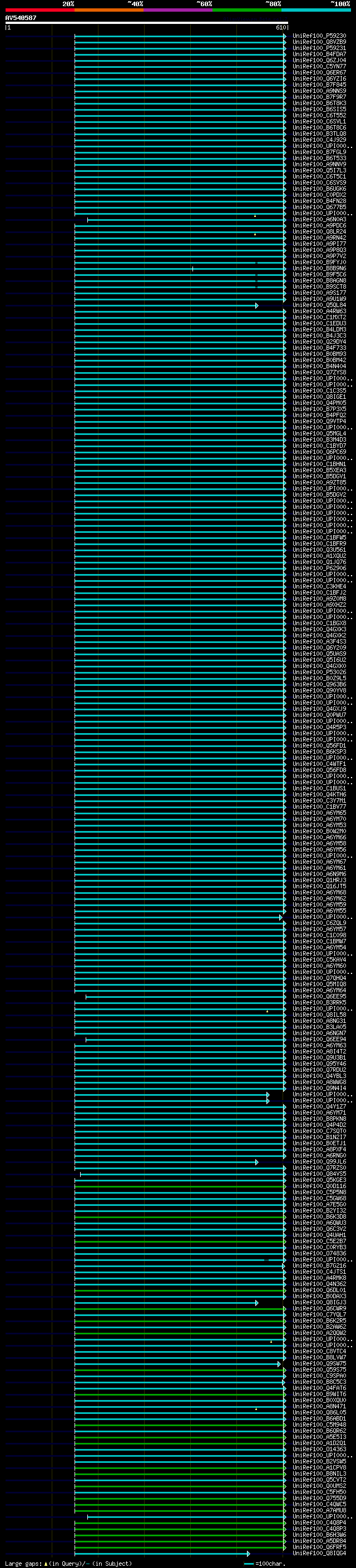356x1568 pixels.
Task: Click the UniRef100_A4RW63 entry
Action: 319,311
